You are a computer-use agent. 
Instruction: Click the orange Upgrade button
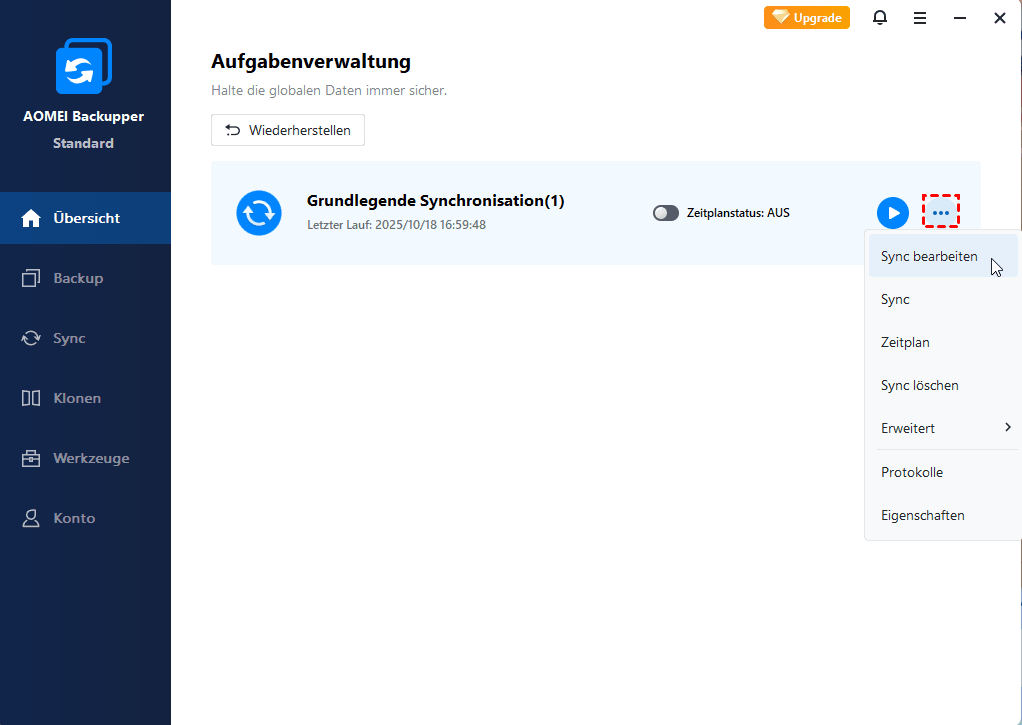click(806, 18)
